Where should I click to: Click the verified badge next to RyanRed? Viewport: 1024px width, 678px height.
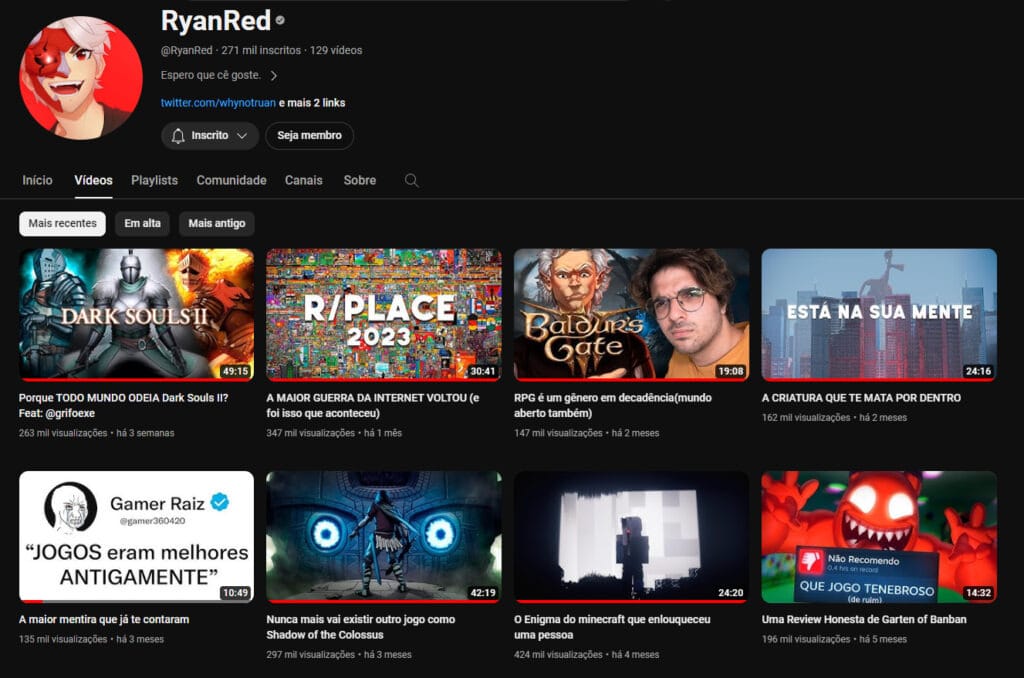pyautogui.click(x=280, y=20)
